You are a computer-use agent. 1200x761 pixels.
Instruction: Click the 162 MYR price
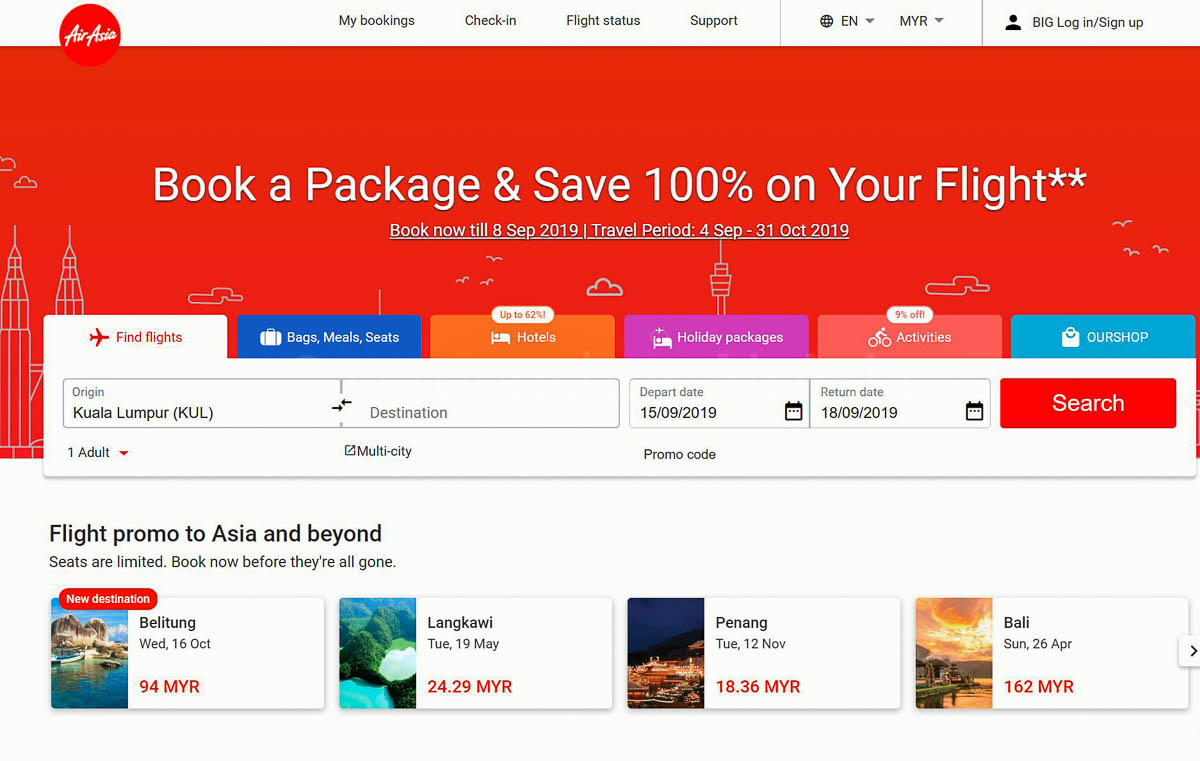pos(1039,687)
